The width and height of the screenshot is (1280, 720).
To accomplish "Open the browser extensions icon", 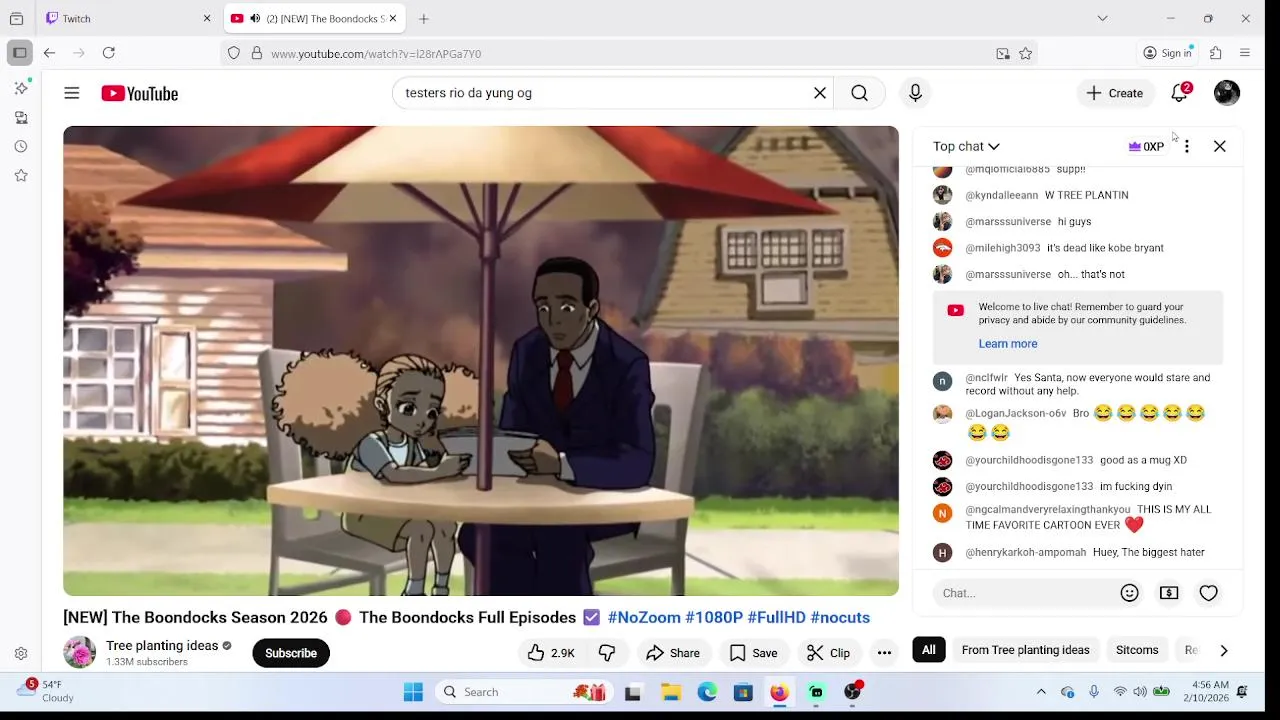I will point(1216,53).
